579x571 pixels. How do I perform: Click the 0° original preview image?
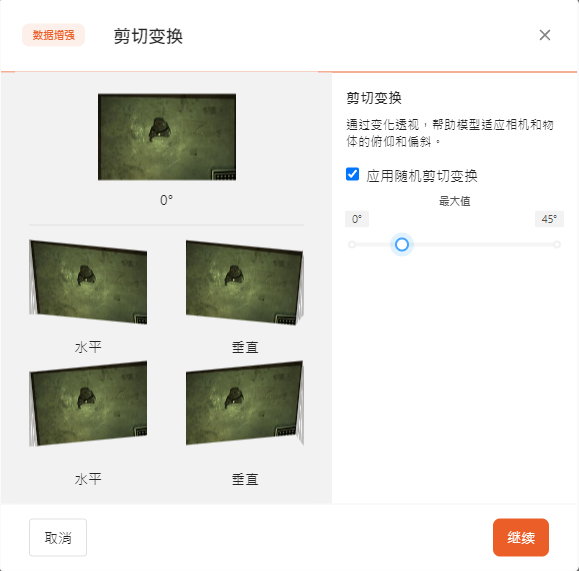(x=167, y=137)
